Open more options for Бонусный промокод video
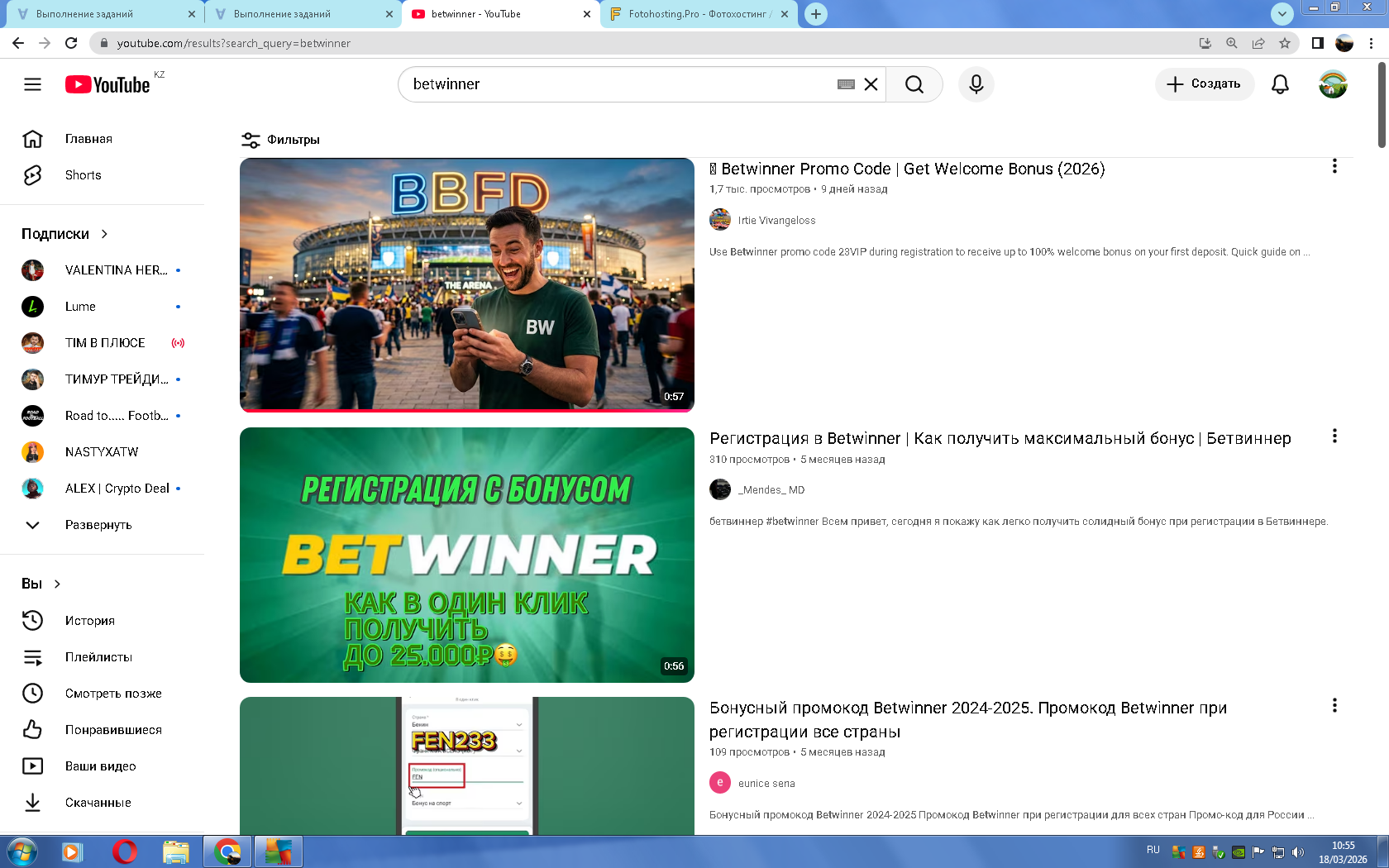Screen dimensions: 1389x868 [1334, 705]
